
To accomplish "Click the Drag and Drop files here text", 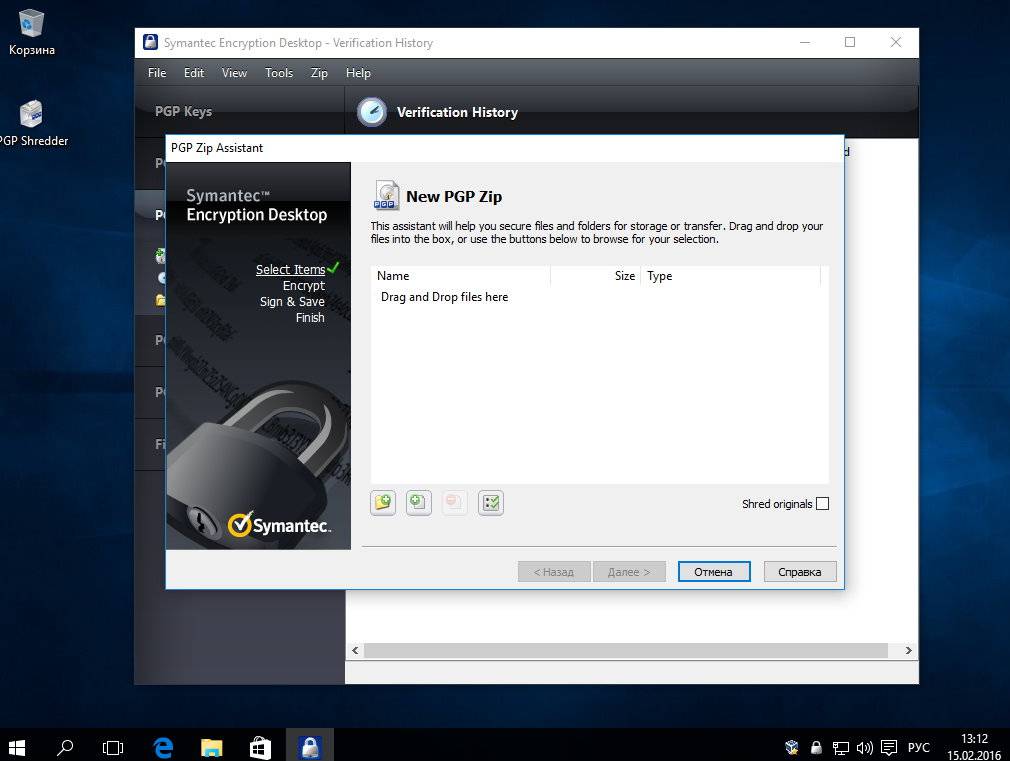I will [x=444, y=297].
